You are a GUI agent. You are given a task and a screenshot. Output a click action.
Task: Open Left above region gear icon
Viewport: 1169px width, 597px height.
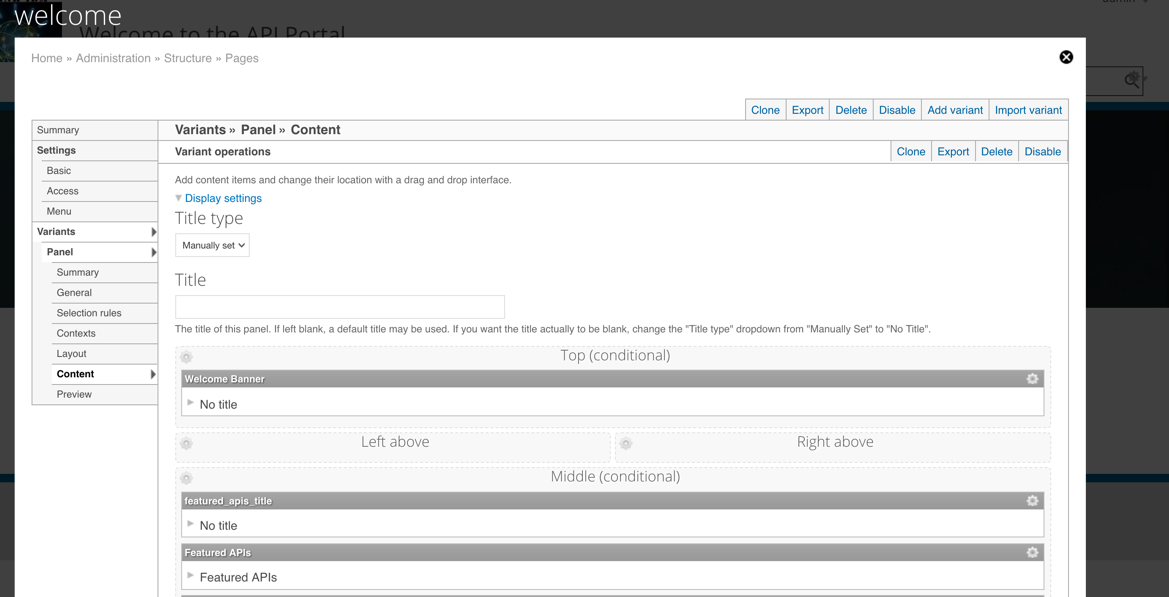pyautogui.click(x=186, y=443)
